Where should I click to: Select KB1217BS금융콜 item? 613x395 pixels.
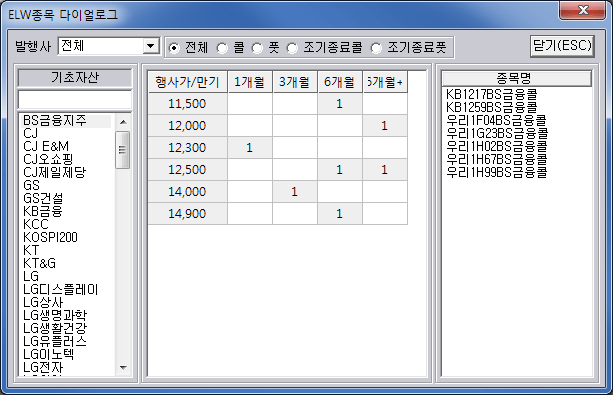point(492,94)
